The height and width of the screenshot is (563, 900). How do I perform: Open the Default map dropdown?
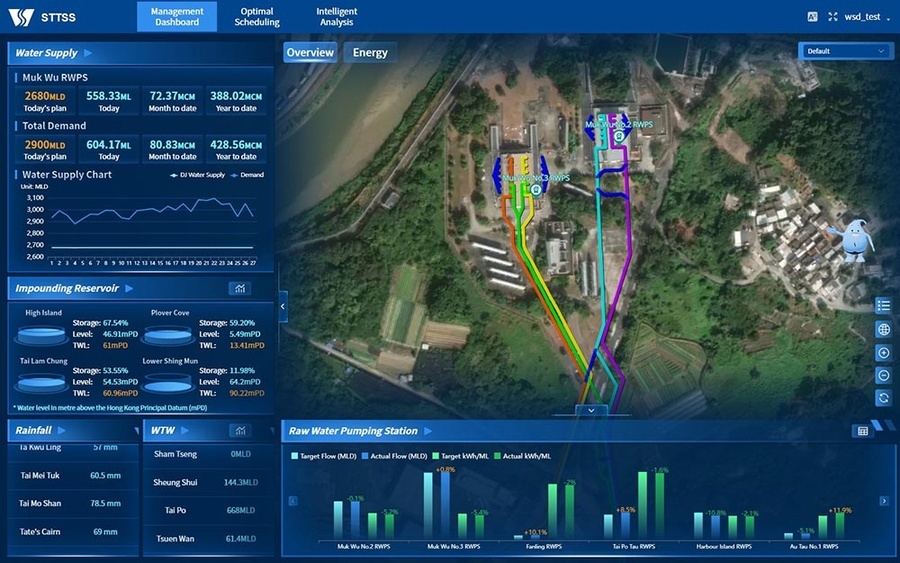pos(845,51)
